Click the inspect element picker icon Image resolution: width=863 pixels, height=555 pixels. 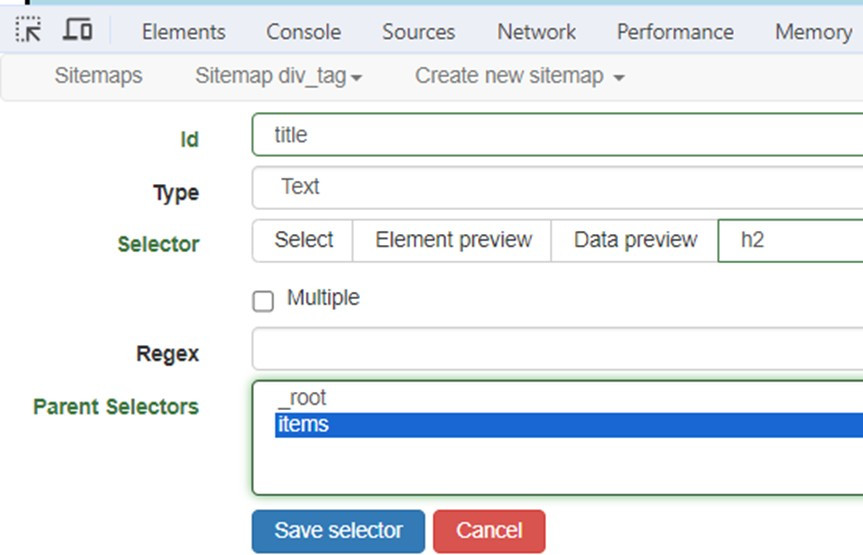tap(29, 31)
